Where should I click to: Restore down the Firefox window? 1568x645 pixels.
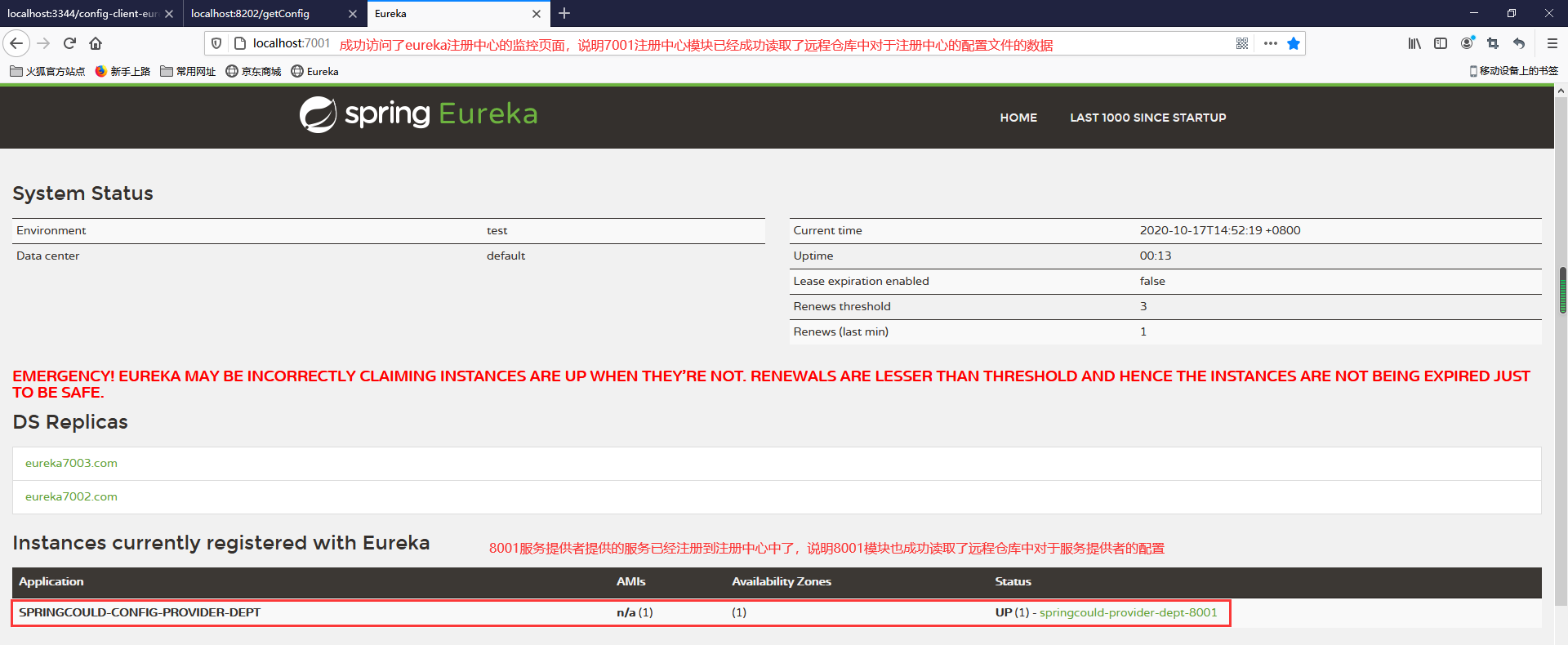coord(1512,13)
